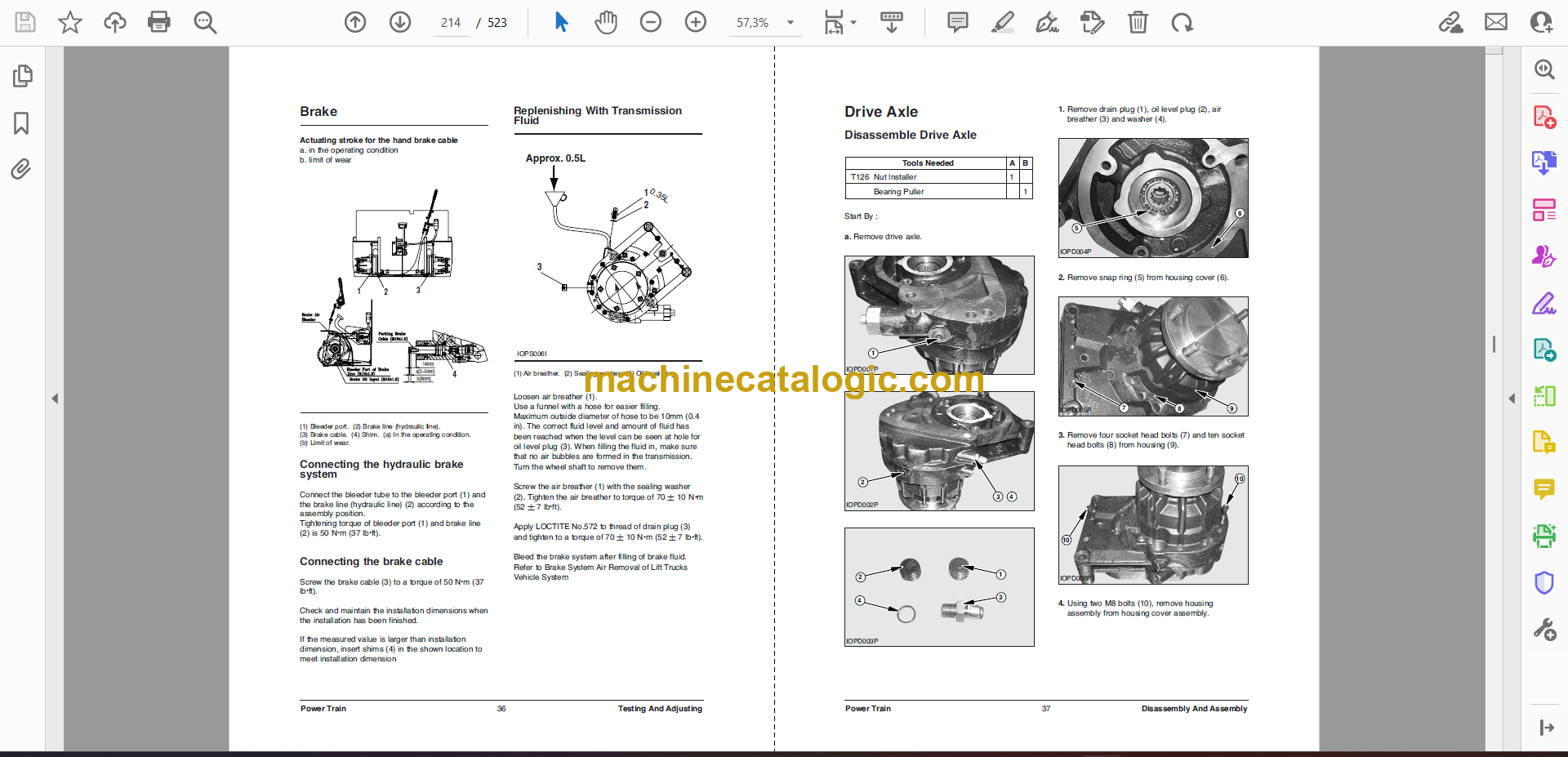Open the Compare Files tool
Viewport: 1568px width, 757px height.
(x=1544, y=396)
